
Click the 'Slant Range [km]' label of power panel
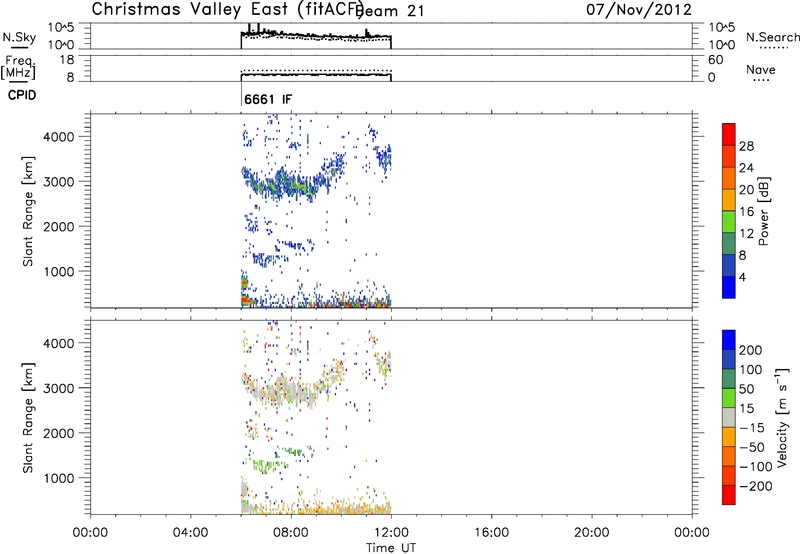(28, 211)
